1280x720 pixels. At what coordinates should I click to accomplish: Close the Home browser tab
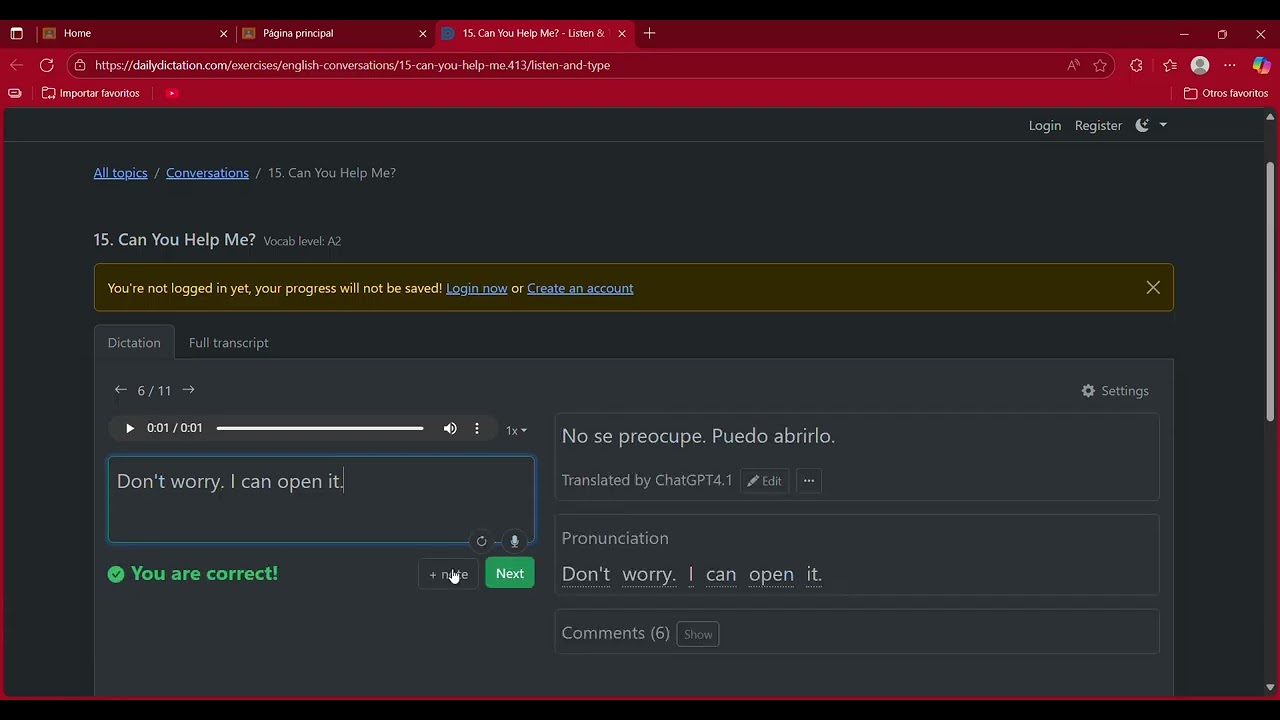(x=224, y=33)
